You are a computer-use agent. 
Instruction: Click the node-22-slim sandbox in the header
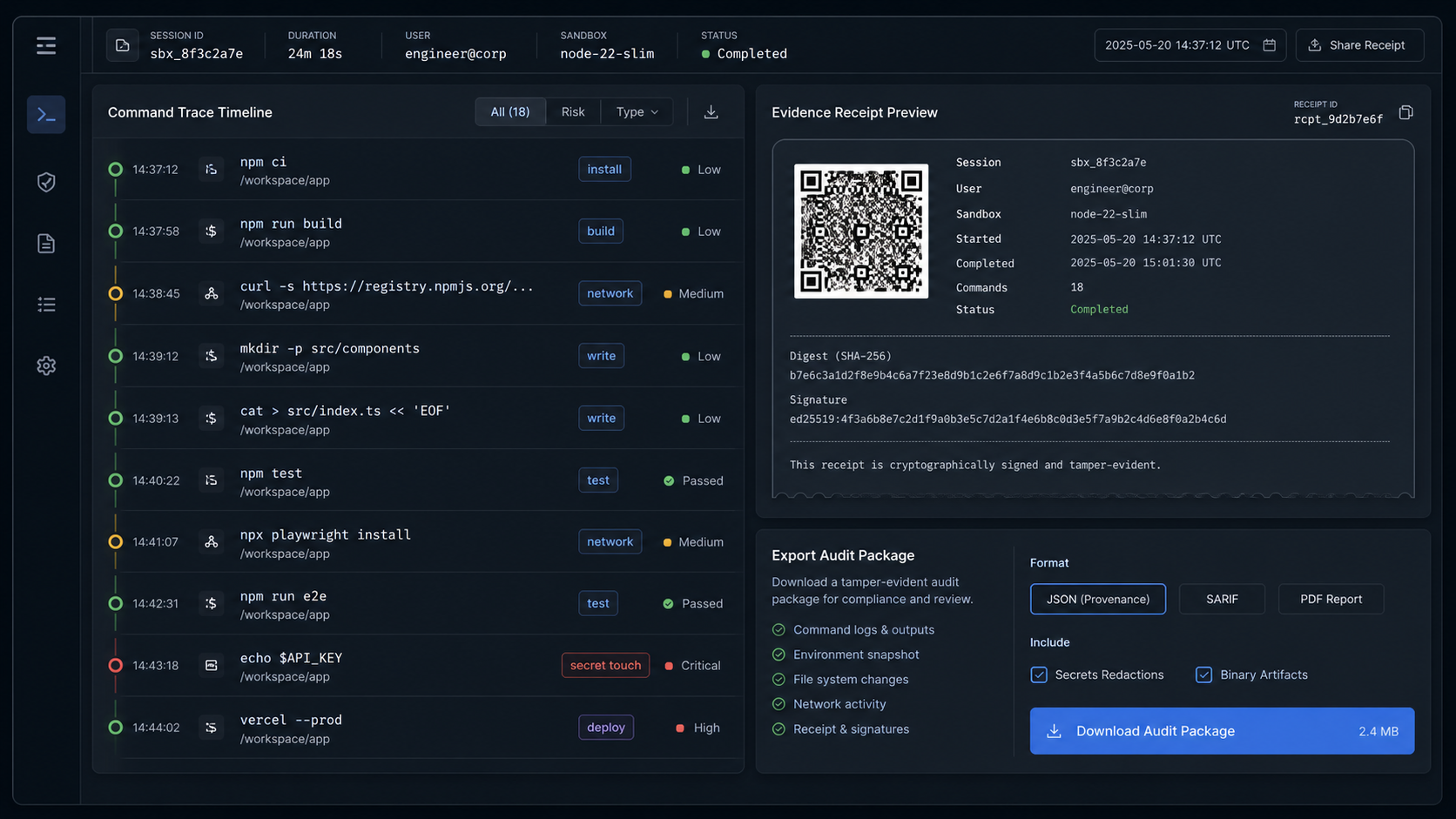pyautogui.click(x=607, y=53)
